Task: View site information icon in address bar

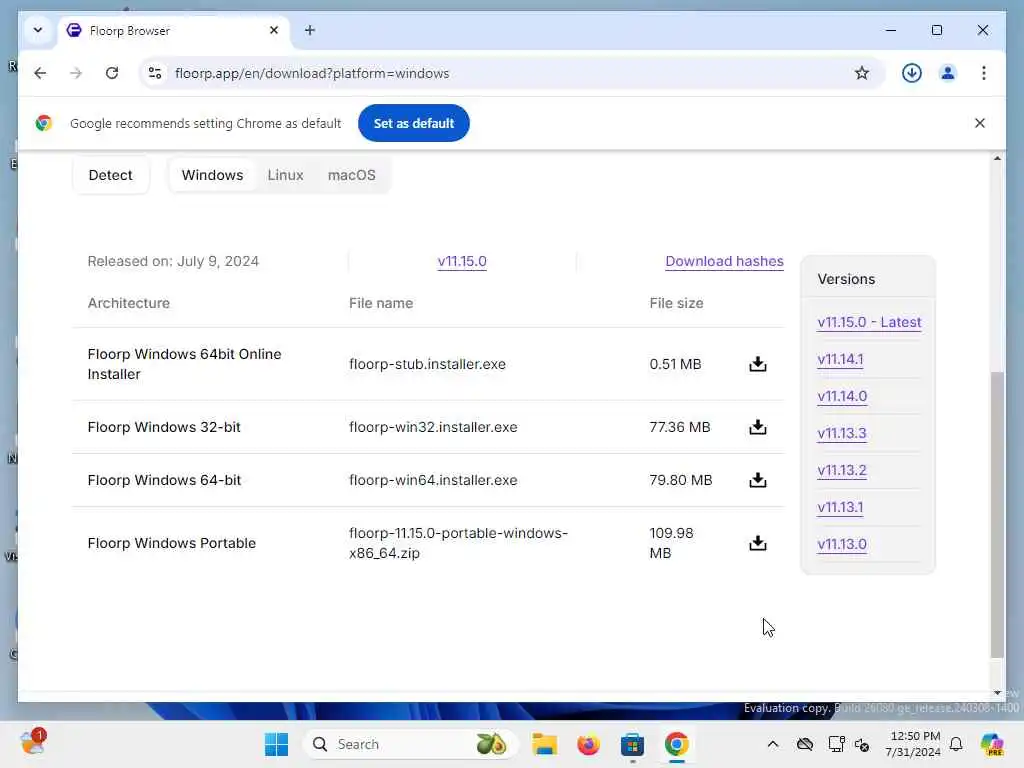Action: (x=155, y=73)
